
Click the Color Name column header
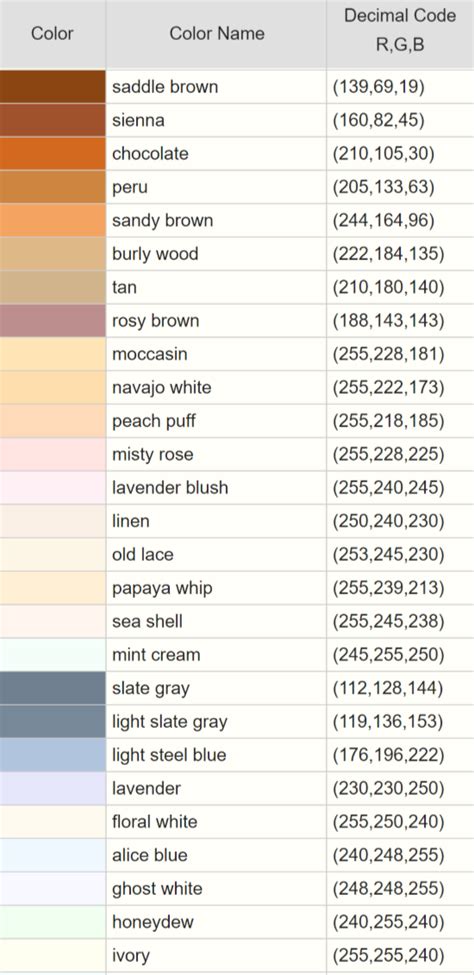tap(216, 34)
